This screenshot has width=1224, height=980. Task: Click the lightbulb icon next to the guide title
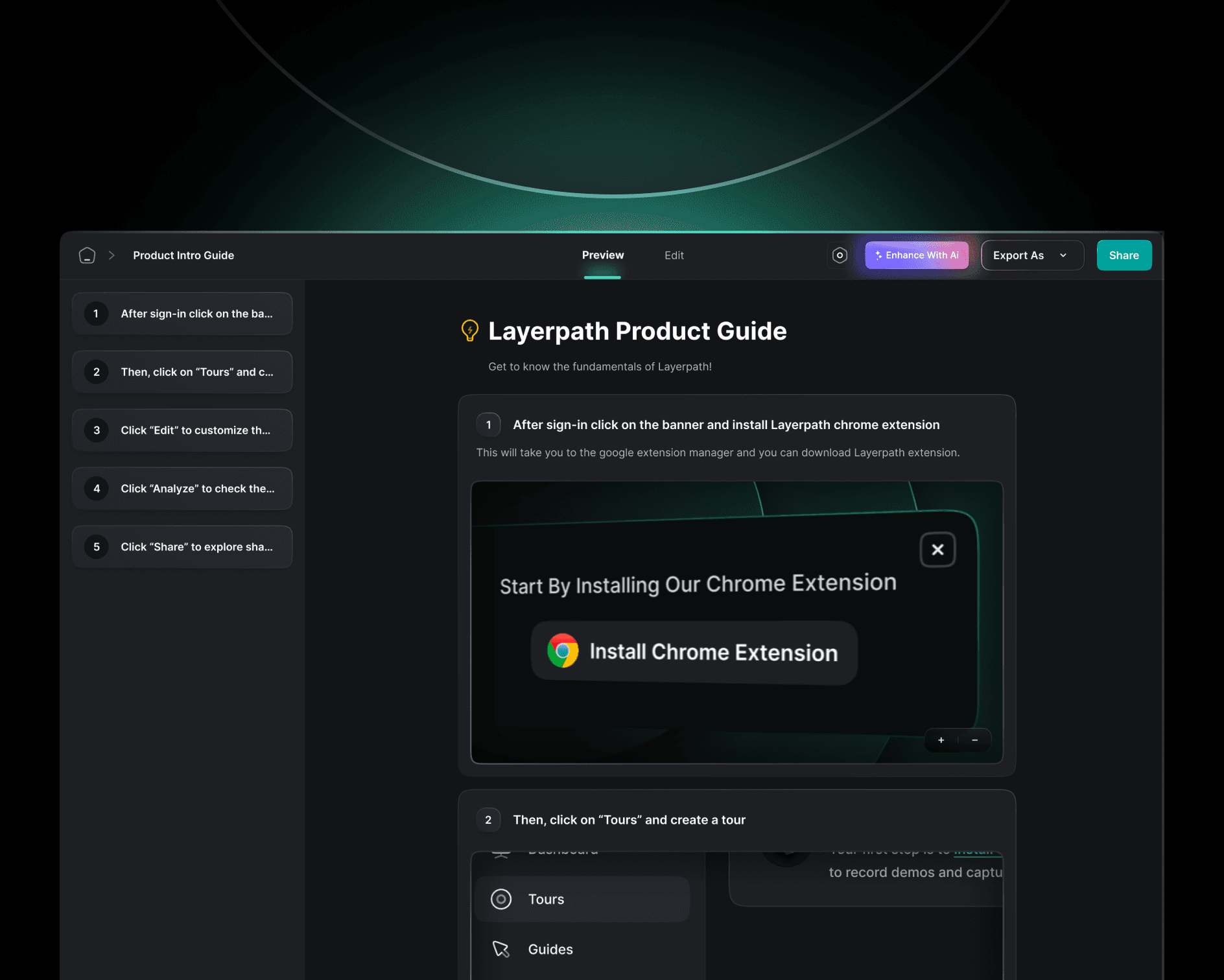click(x=469, y=331)
